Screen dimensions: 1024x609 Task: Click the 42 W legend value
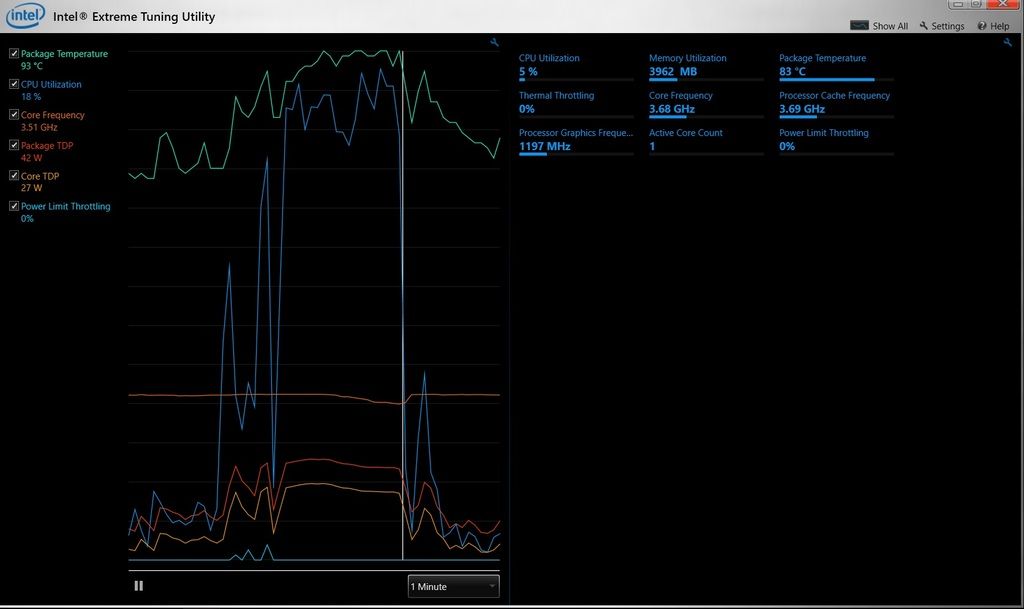pyautogui.click(x=31, y=158)
